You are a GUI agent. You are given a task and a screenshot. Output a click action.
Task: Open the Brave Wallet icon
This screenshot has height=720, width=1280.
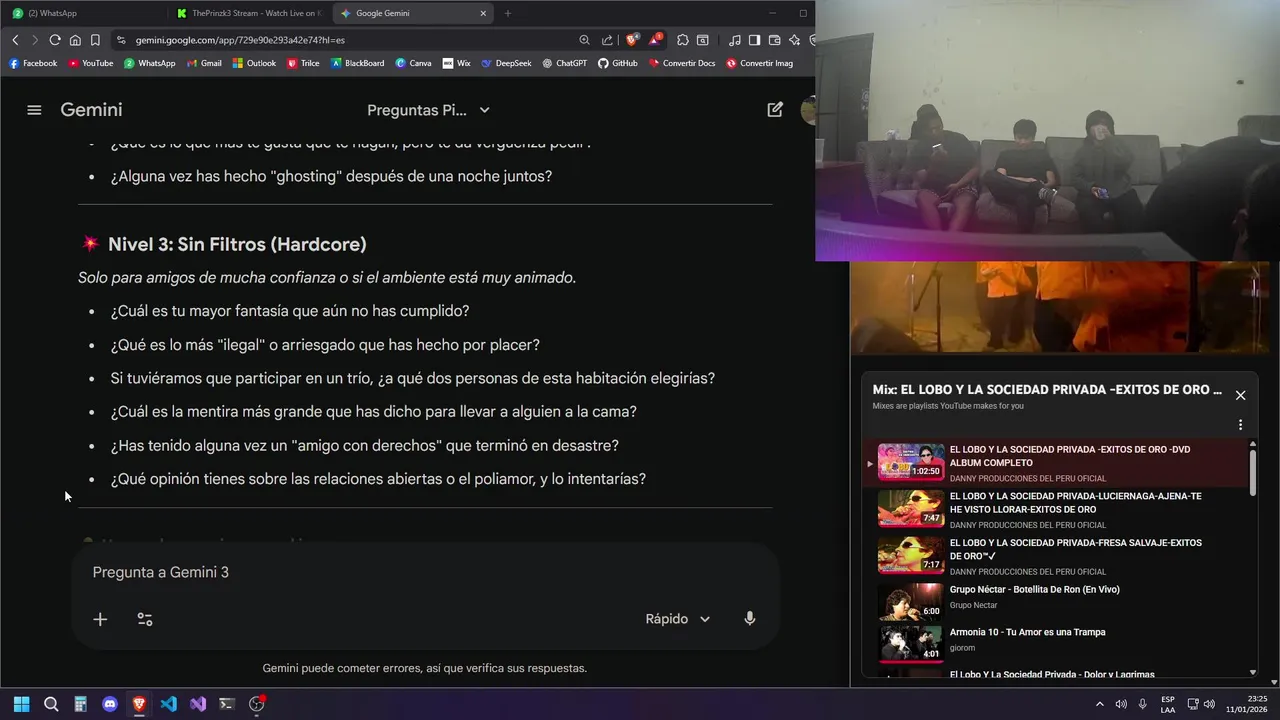[775, 40]
